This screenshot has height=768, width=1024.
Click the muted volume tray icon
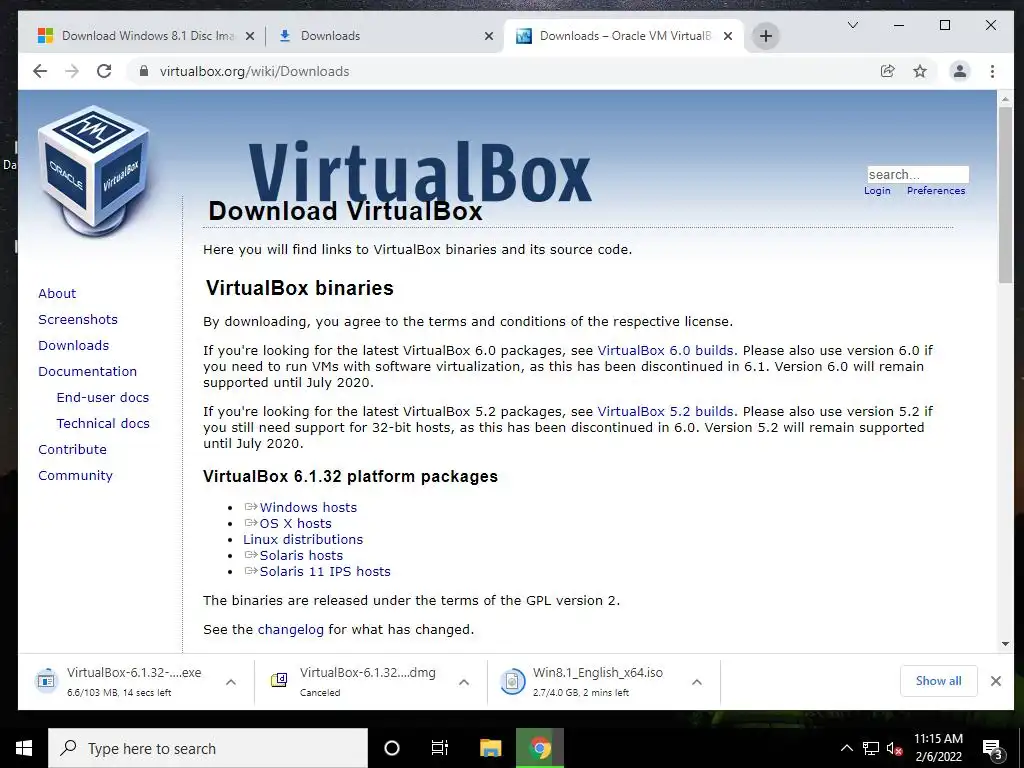pyautogui.click(x=895, y=749)
